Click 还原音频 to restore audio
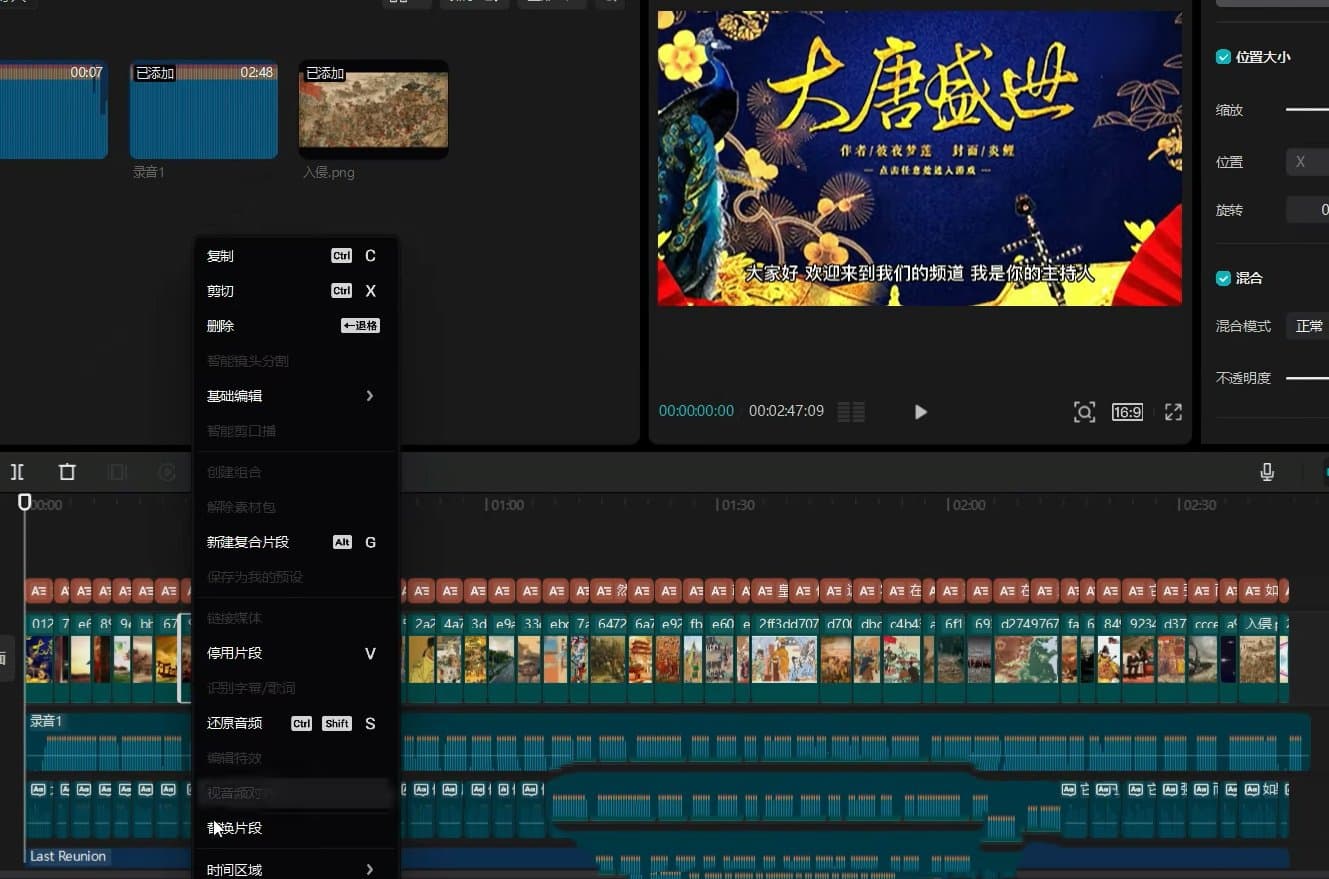The height and width of the screenshot is (879, 1329). click(x=235, y=723)
